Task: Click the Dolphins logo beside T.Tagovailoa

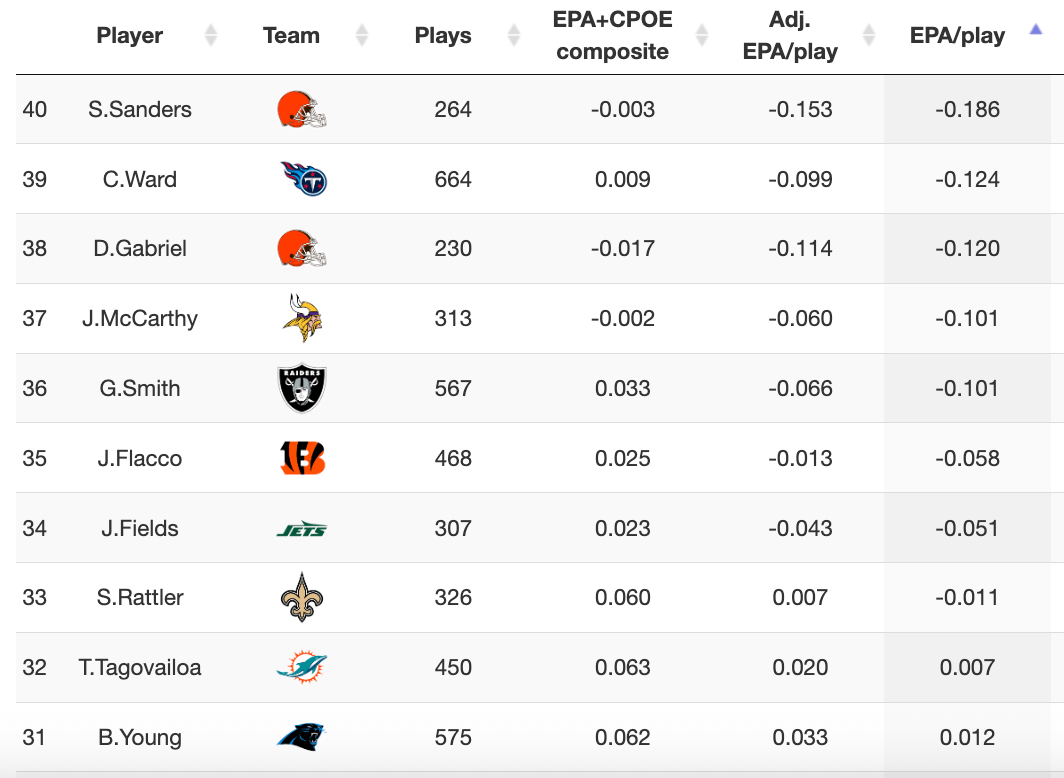Action: tap(301, 667)
